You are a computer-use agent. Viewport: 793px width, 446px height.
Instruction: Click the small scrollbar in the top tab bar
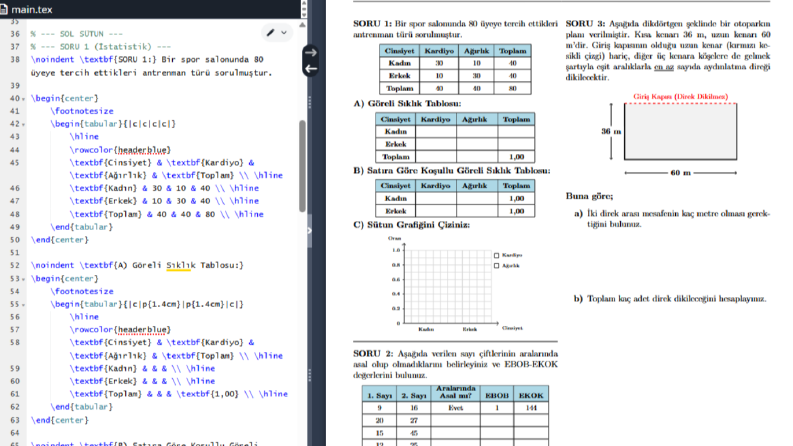[x=303, y=9]
